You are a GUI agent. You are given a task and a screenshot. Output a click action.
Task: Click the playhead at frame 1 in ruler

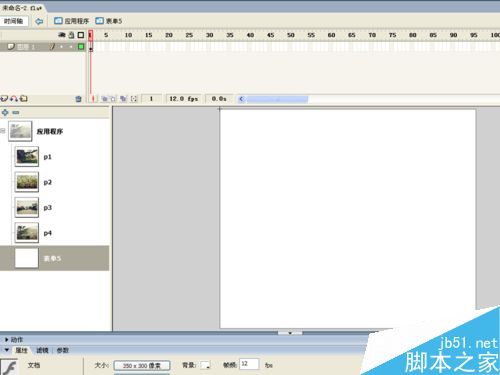point(90,35)
